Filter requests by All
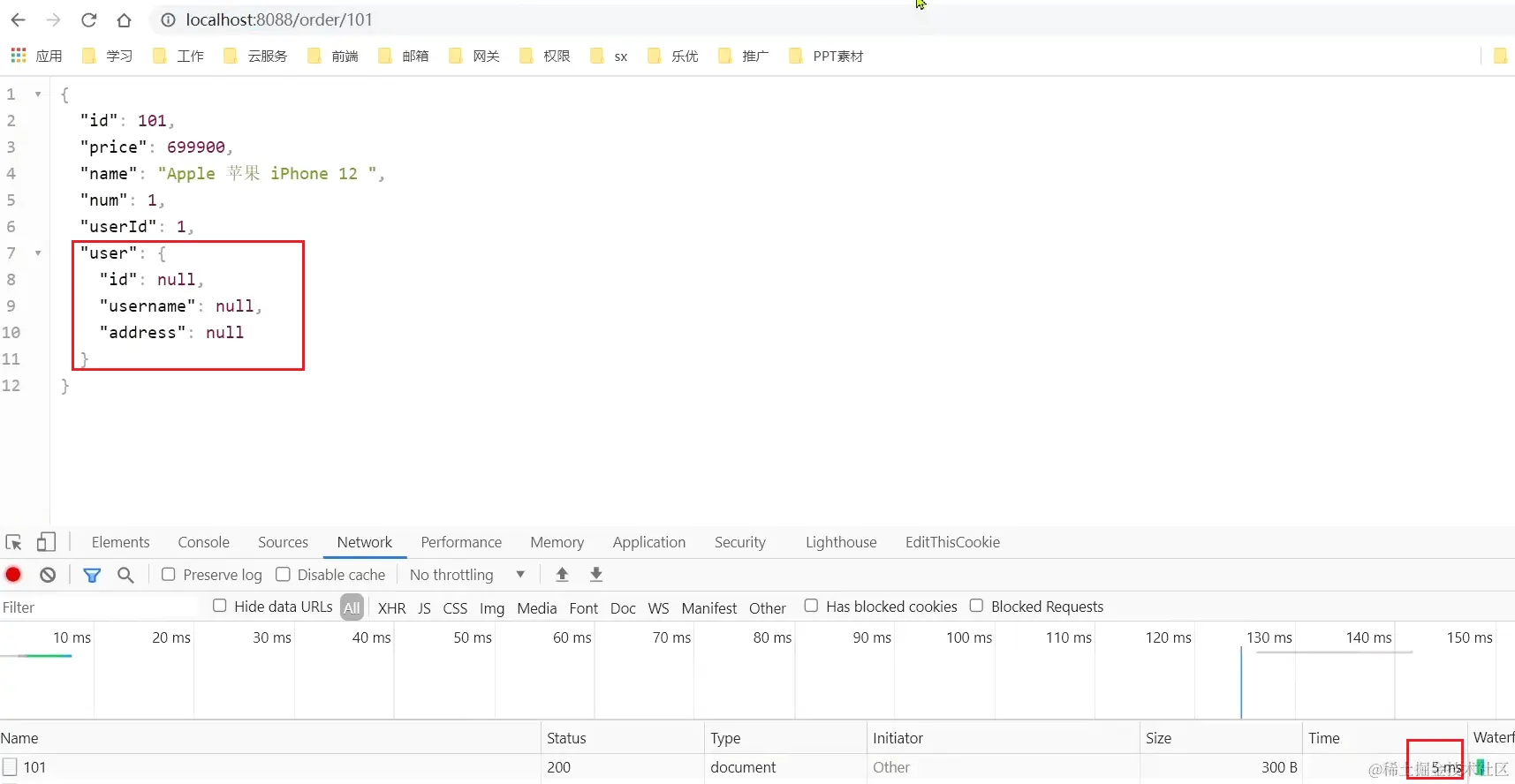 (x=352, y=607)
